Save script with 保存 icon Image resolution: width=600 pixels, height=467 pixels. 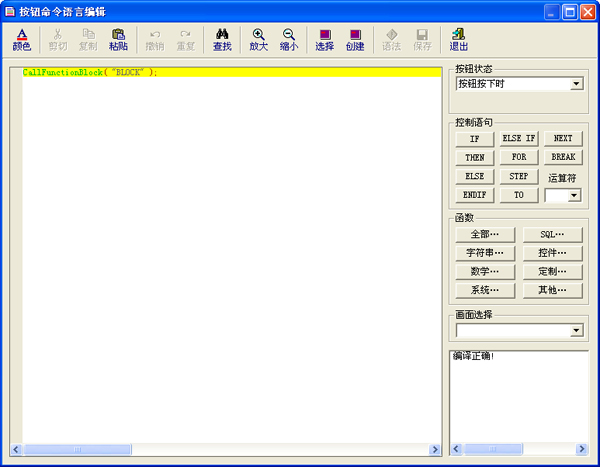(422, 40)
